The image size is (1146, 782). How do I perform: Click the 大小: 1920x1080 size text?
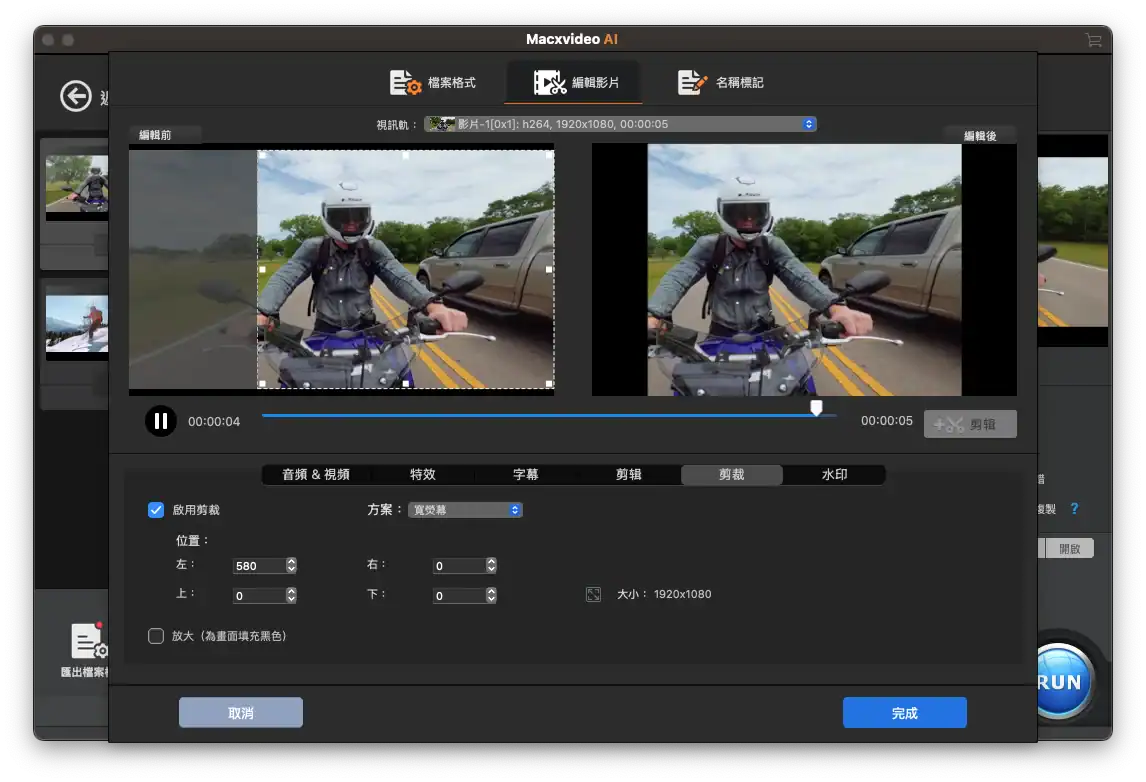[x=664, y=594]
